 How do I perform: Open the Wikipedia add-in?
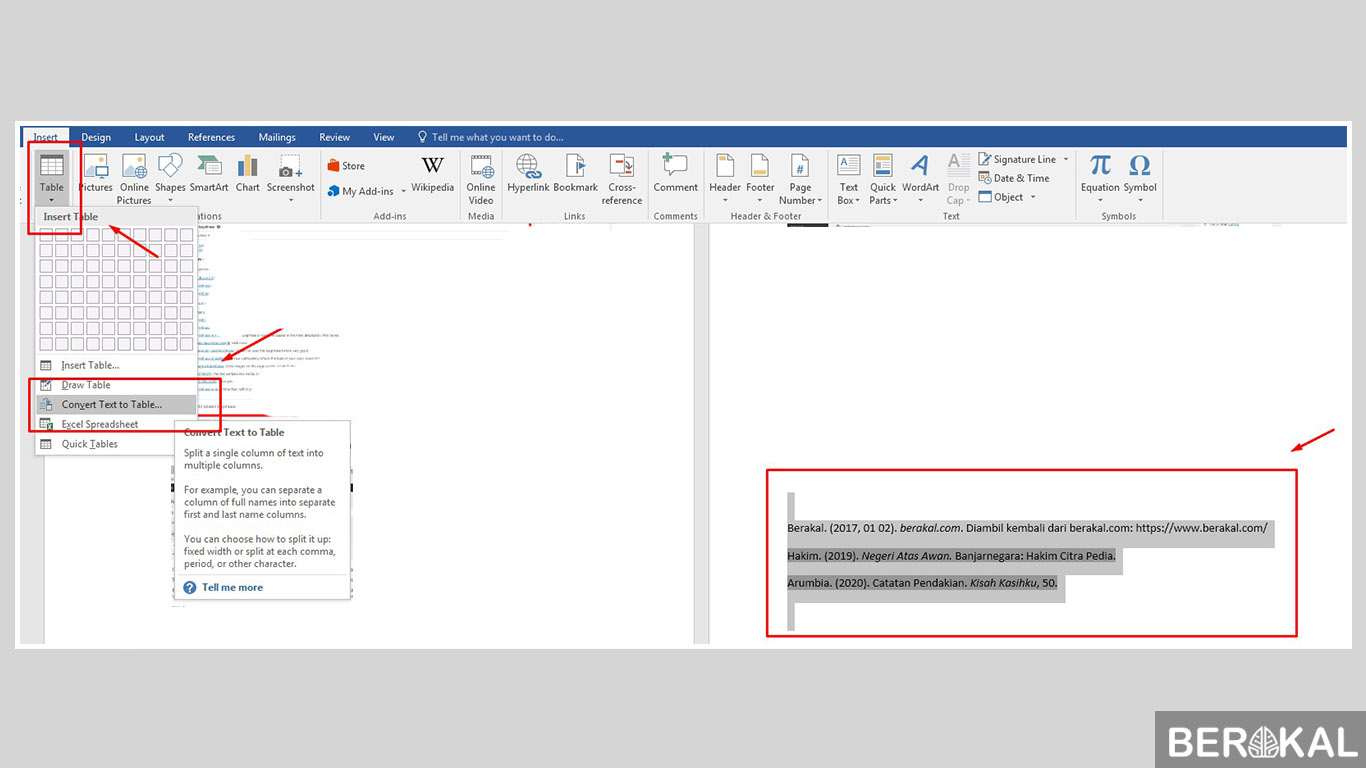(x=432, y=175)
